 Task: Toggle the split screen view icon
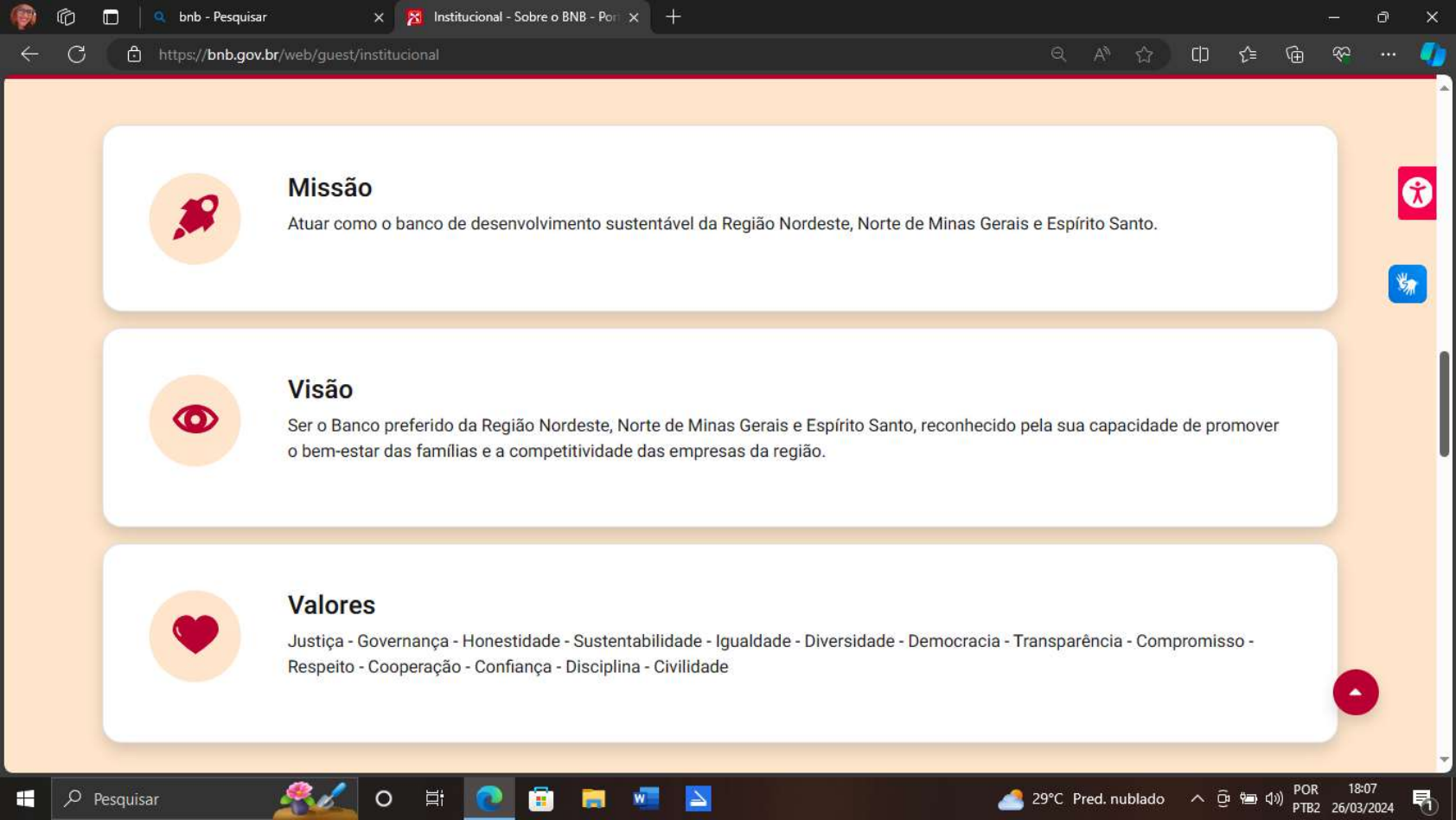[x=1200, y=54]
